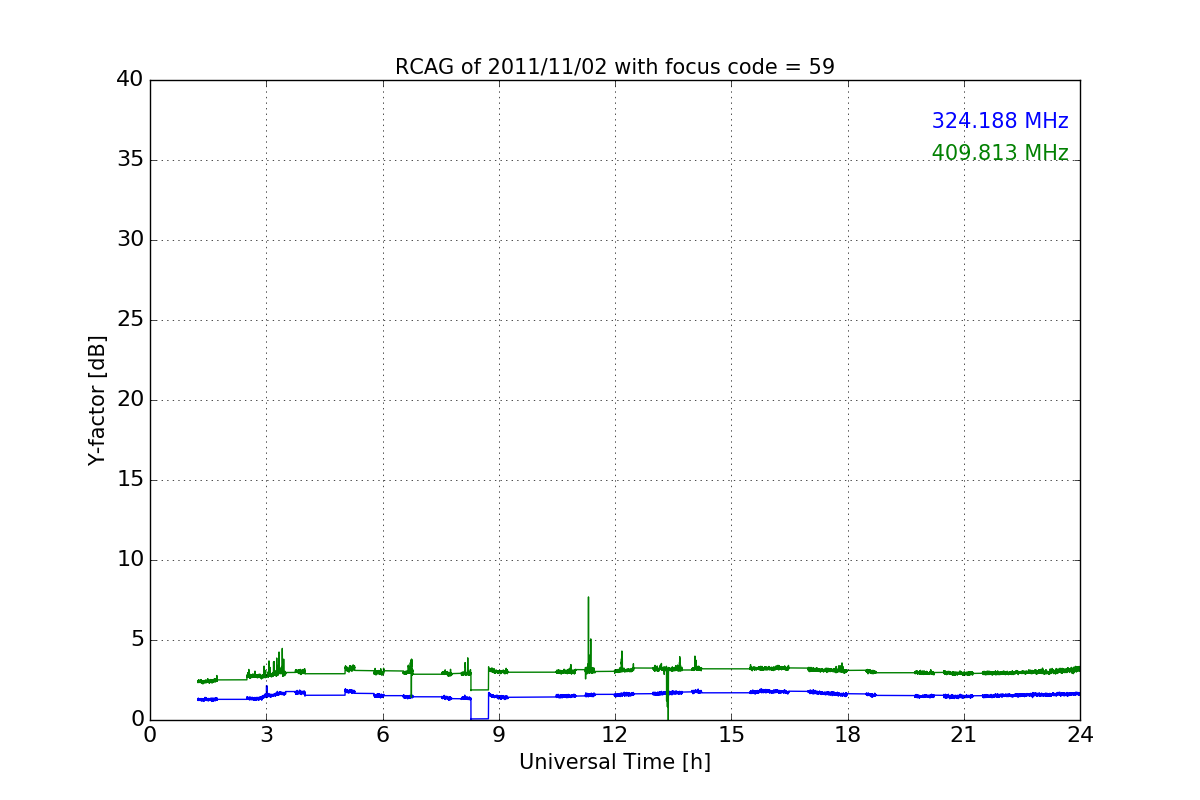Viewport: 1200px width, 800px height.
Task: Select the green '409.813 MHz' legend label
Action: click(x=1000, y=153)
